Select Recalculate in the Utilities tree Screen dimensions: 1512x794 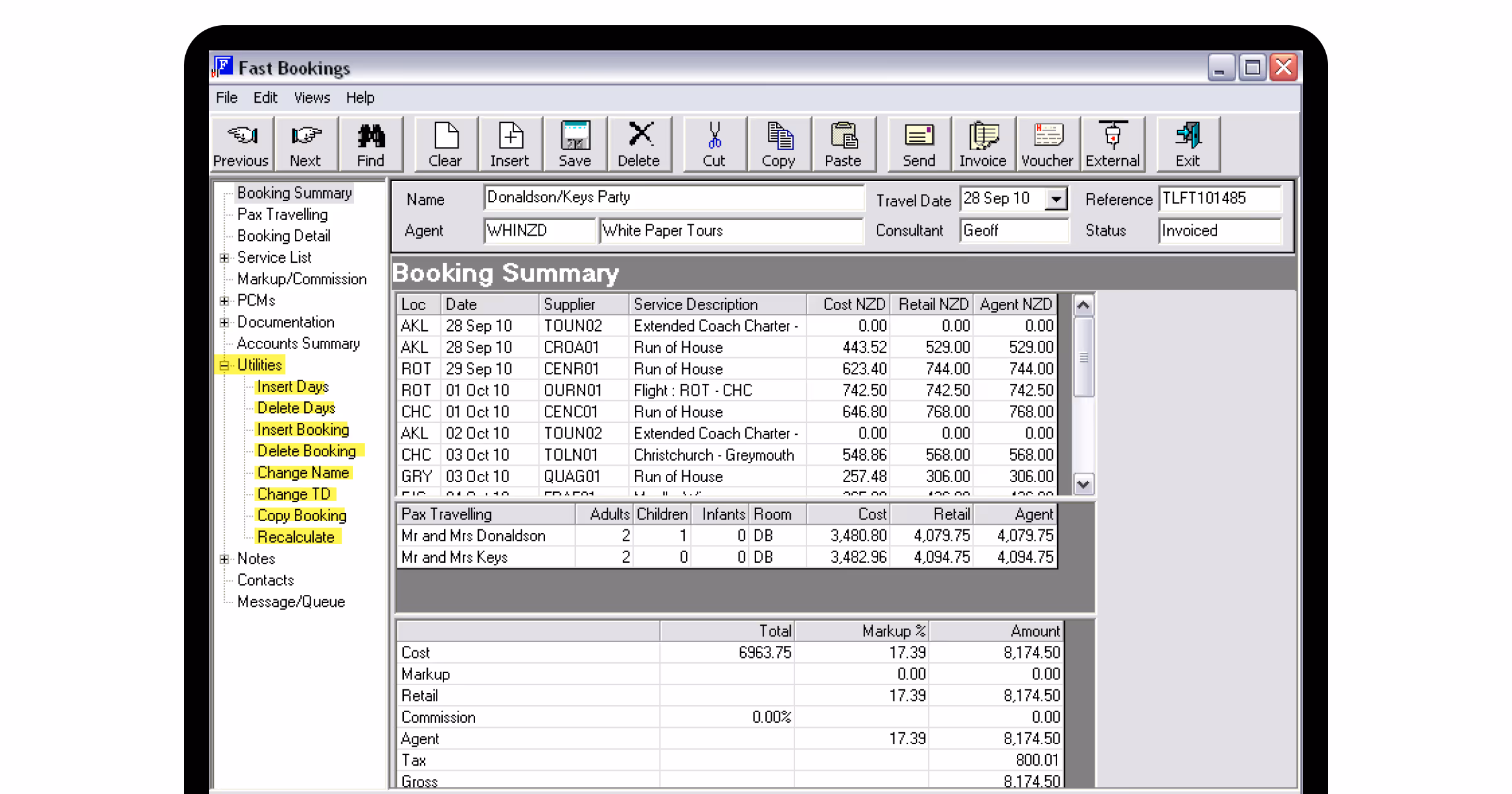tap(296, 537)
